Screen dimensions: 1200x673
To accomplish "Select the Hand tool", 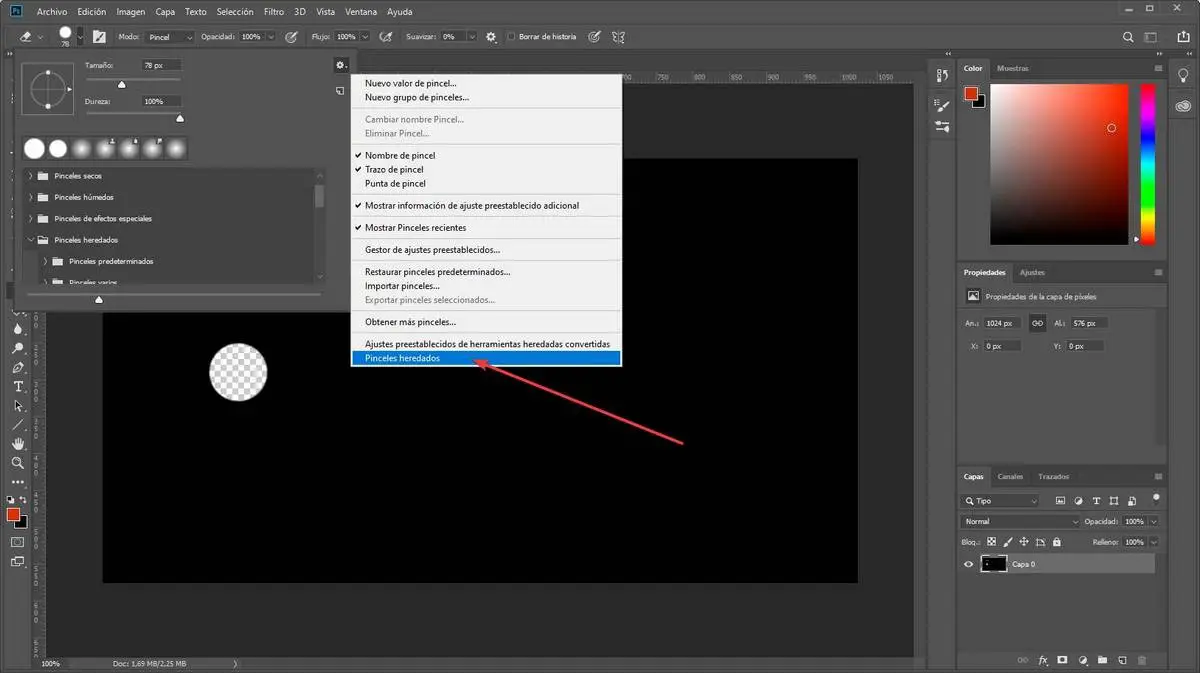I will 18,443.
